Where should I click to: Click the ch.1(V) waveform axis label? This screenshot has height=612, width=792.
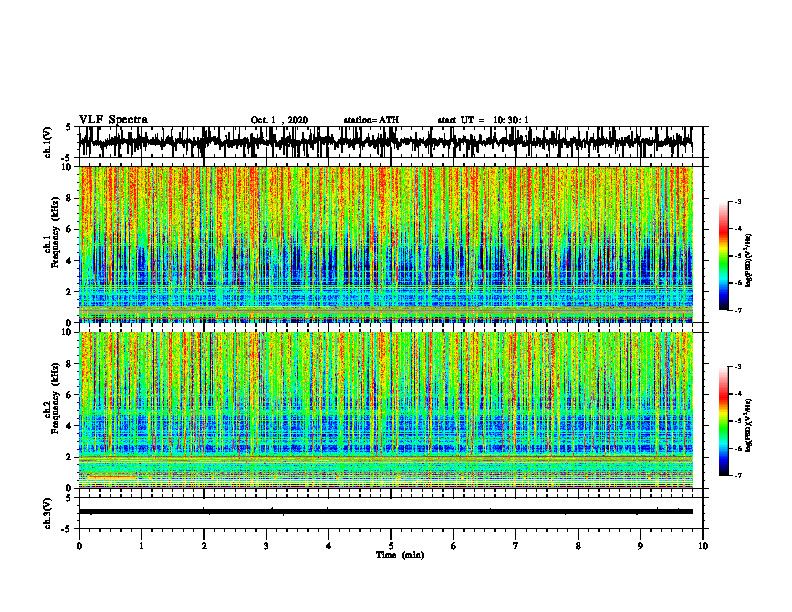(x=48, y=142)
